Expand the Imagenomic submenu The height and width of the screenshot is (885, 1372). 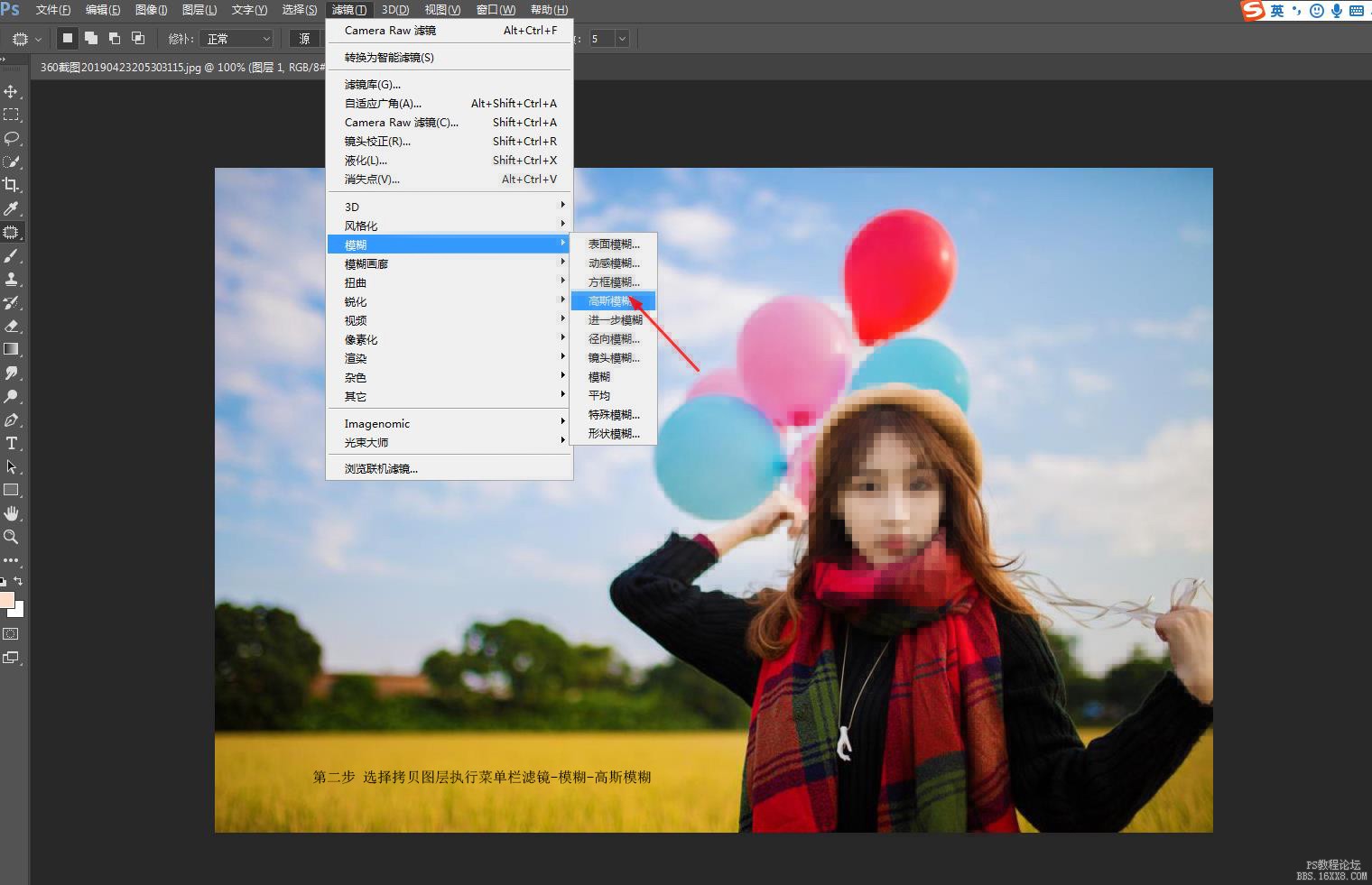click(450, 423)
